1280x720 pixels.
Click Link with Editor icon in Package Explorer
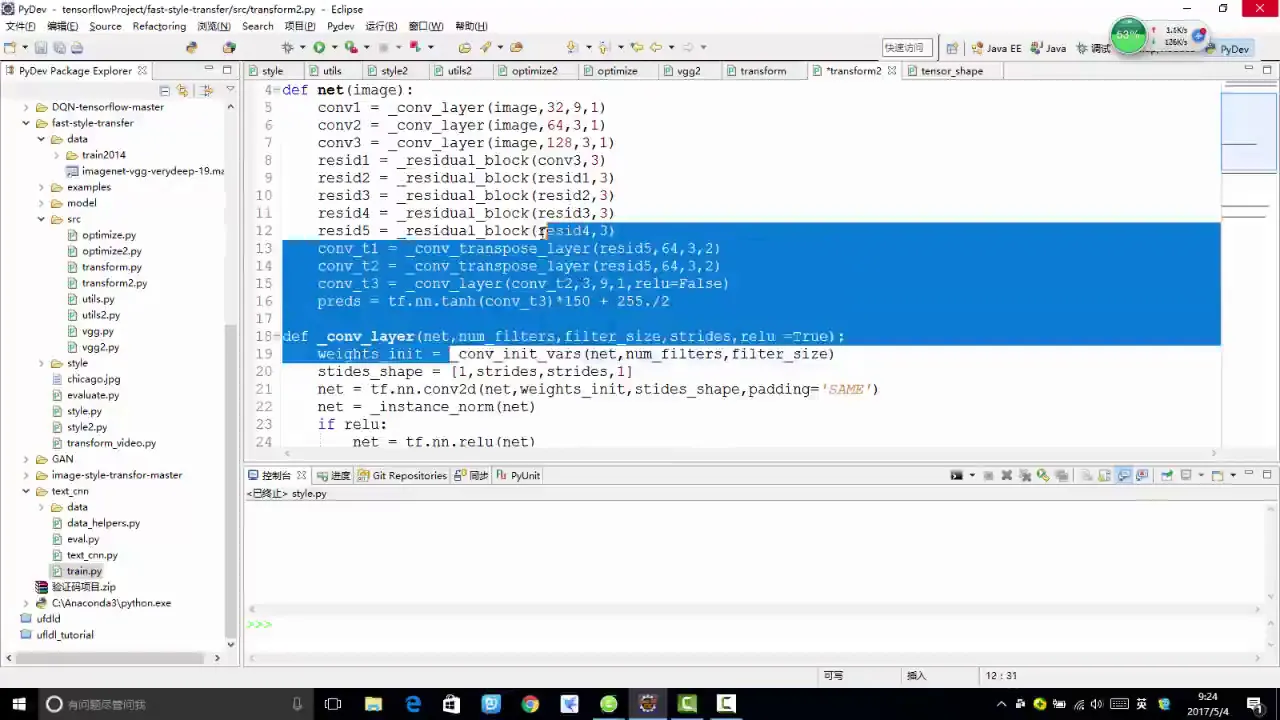tap(182, 90)
